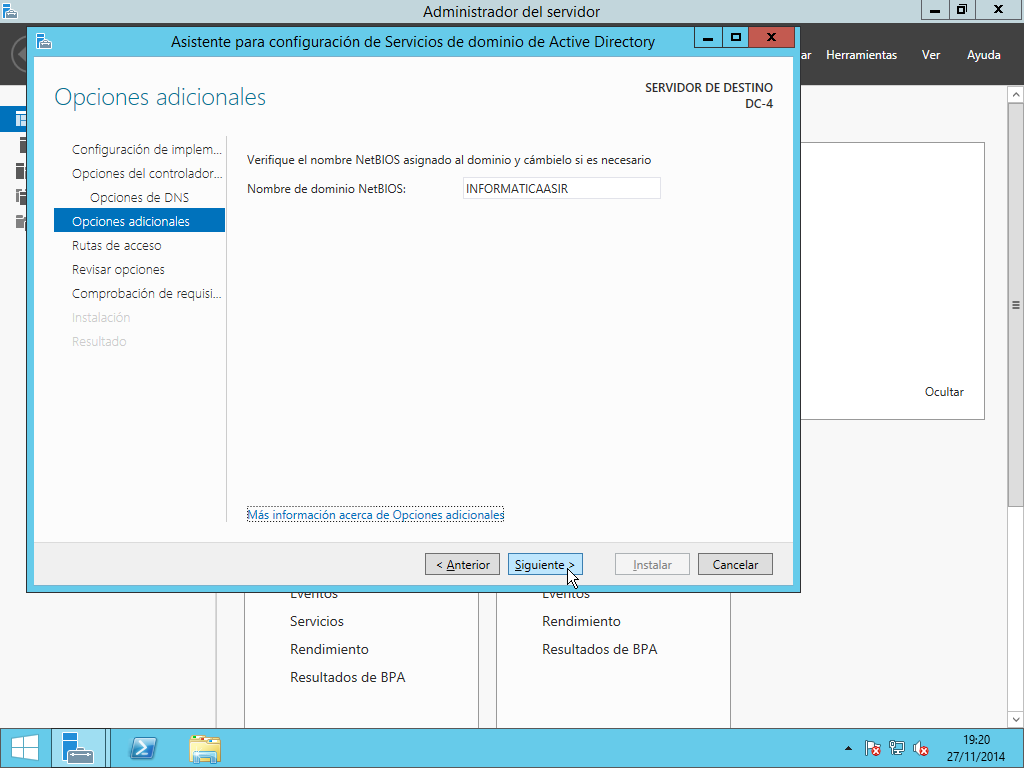Open the network tray icon
Screen dimensions: 1024x768
[x=897, y=748]
